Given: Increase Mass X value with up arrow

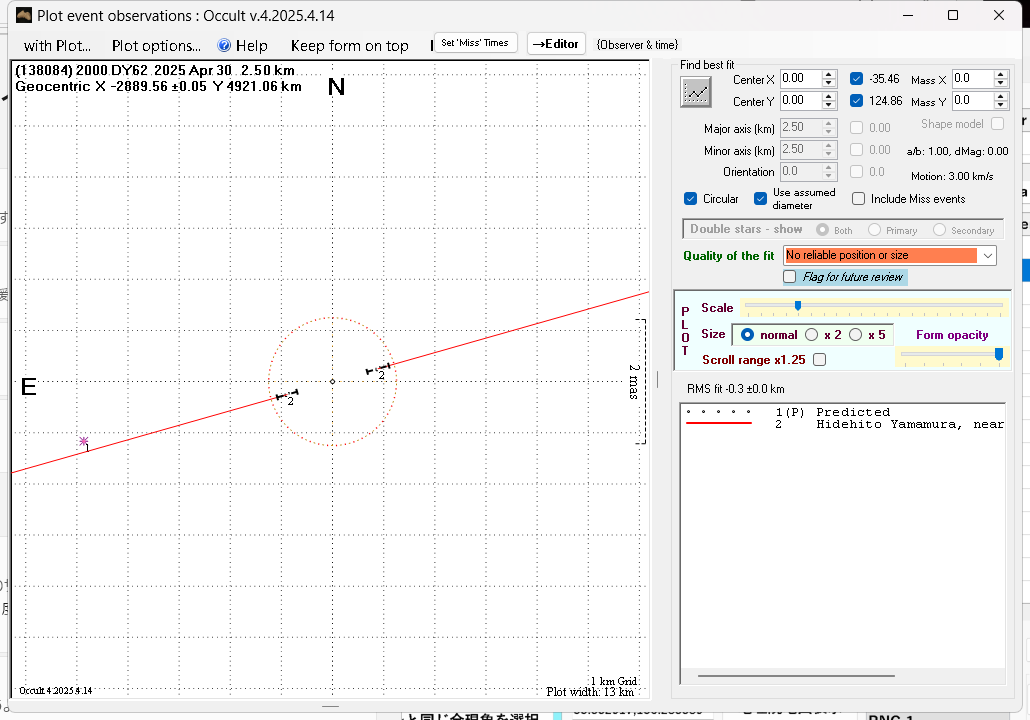Looking at the screenshot, I should [x=1001, y=74].
